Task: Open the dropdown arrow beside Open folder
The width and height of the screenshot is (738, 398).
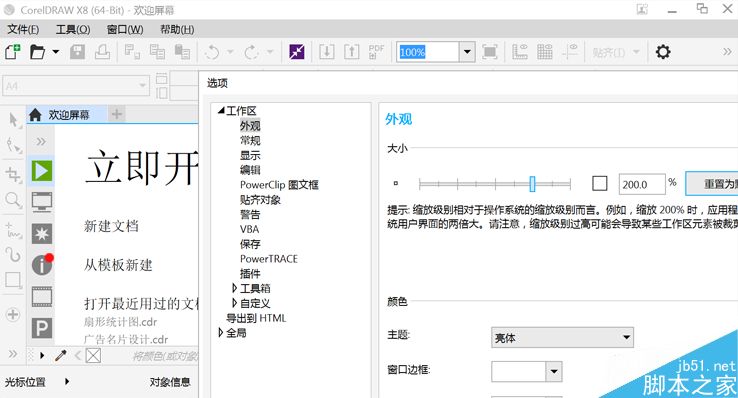Action: [x=56, y=51]
